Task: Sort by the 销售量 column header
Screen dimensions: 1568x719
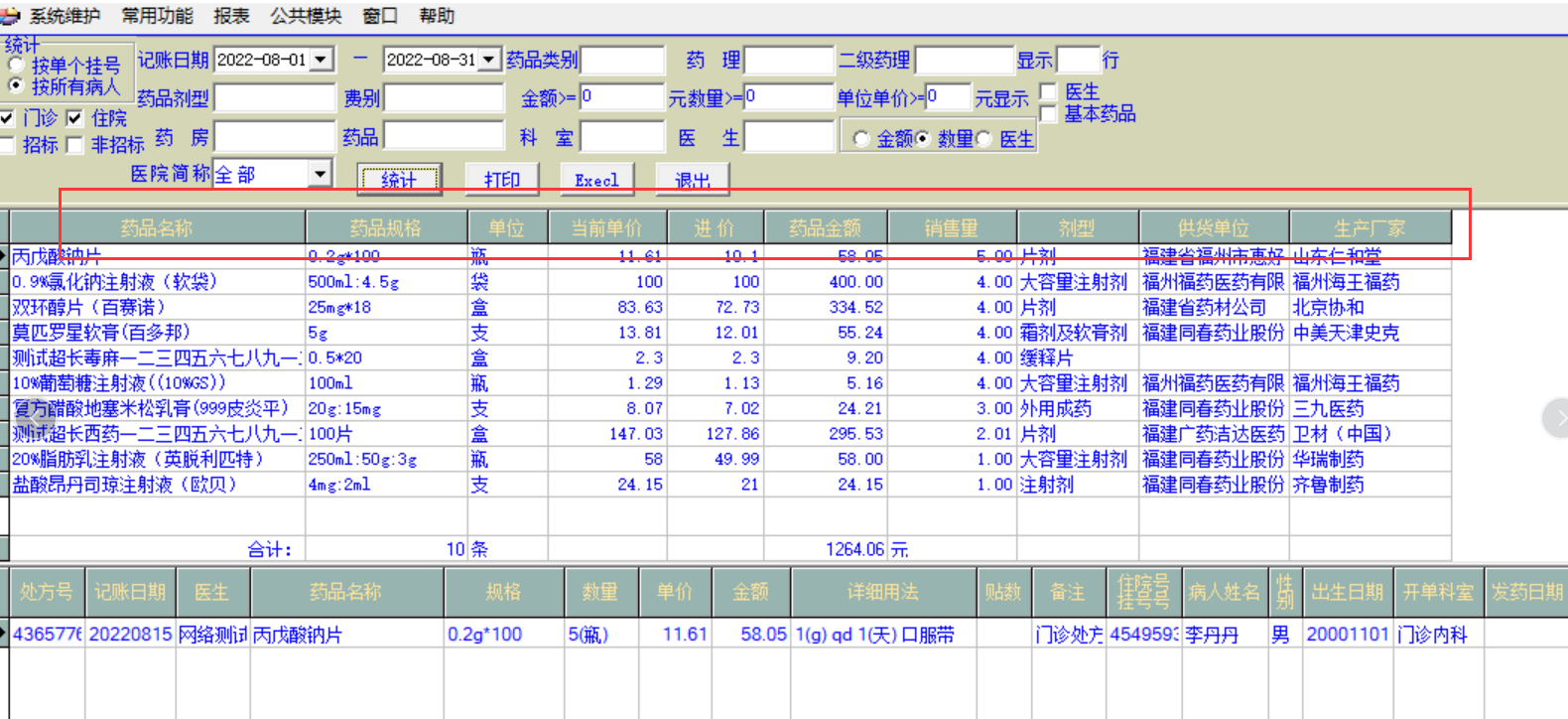Action: coord(952,227)
